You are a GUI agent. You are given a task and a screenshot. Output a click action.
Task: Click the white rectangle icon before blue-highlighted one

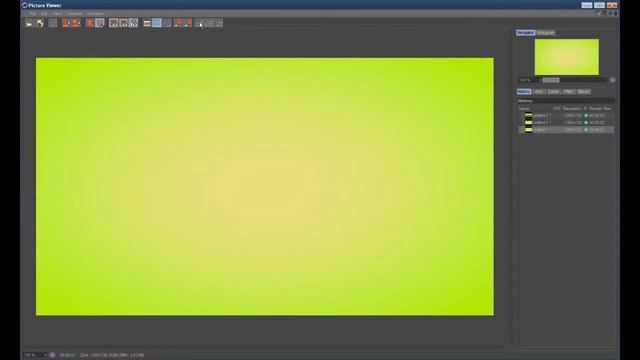tap(147, 23)
